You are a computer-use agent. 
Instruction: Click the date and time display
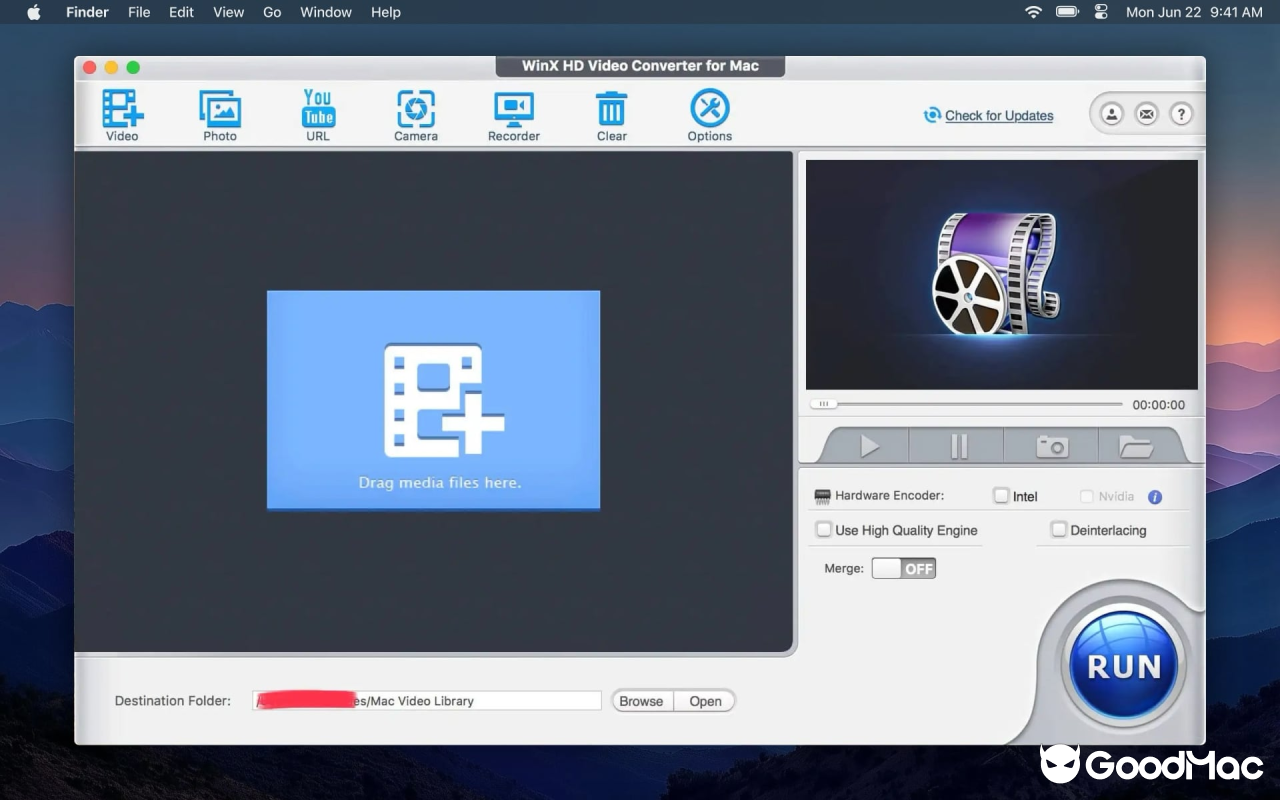tap(1194, 12)
